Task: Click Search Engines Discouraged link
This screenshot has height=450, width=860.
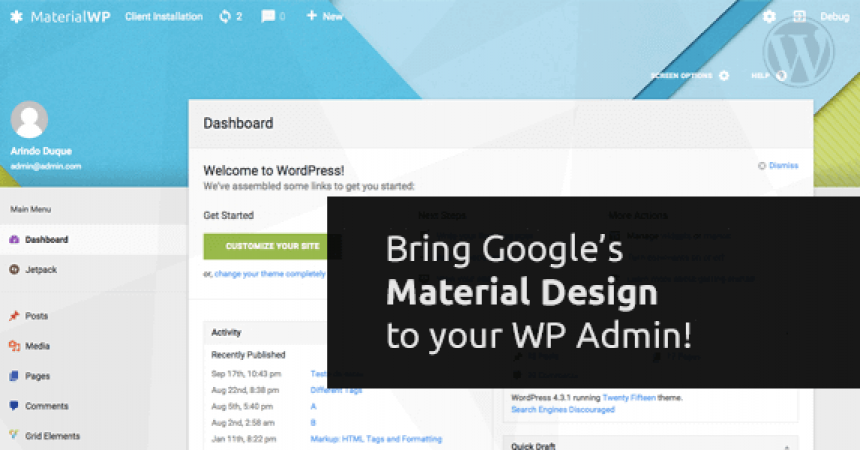Action: pyautogui.click(x=563, y=410)
